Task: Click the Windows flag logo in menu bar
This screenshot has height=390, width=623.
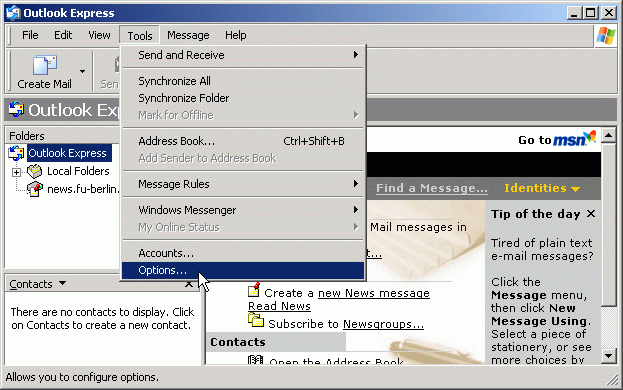Action: click(x=606, y=35)
